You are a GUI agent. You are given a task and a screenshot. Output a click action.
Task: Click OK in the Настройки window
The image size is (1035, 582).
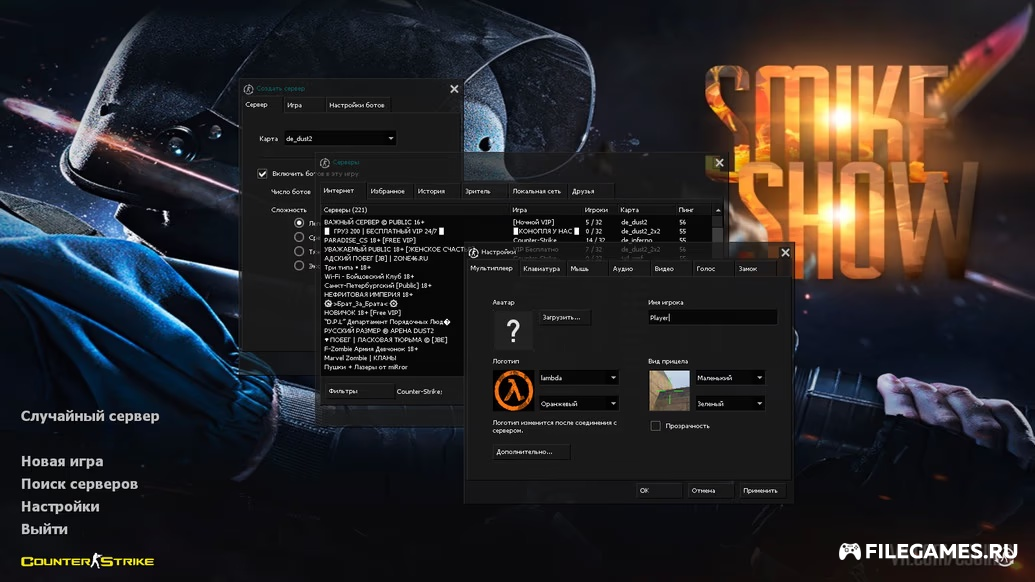659,490
